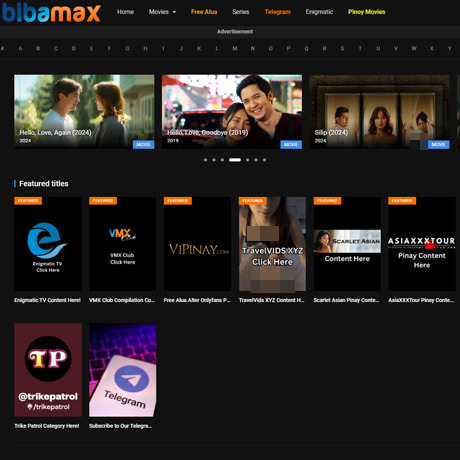The width and height of the screenshot is (460, 460).
Task: Open the @trikepatrol TP poster
Action: (x=48, y=370)
